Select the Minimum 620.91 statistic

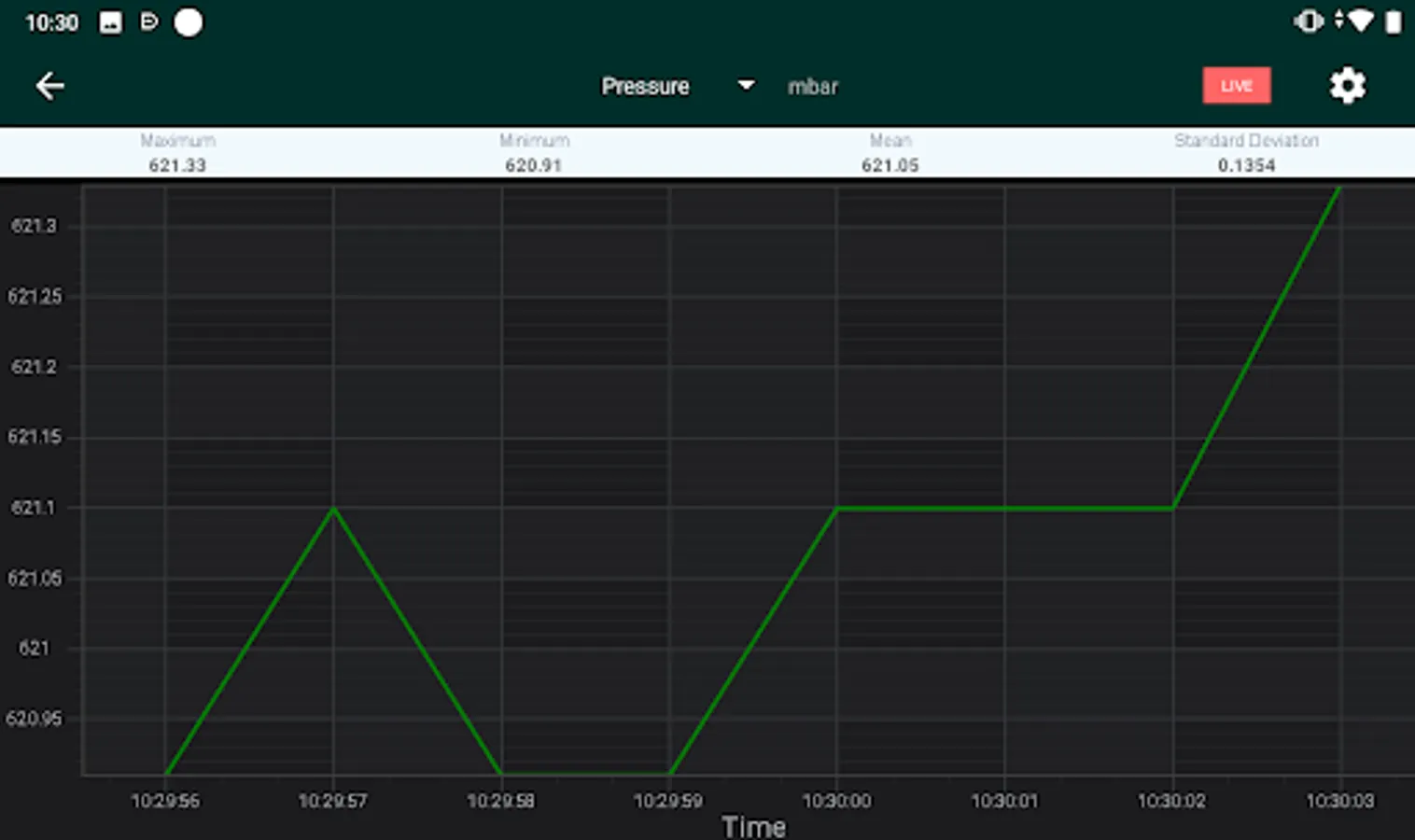(534, 153)
